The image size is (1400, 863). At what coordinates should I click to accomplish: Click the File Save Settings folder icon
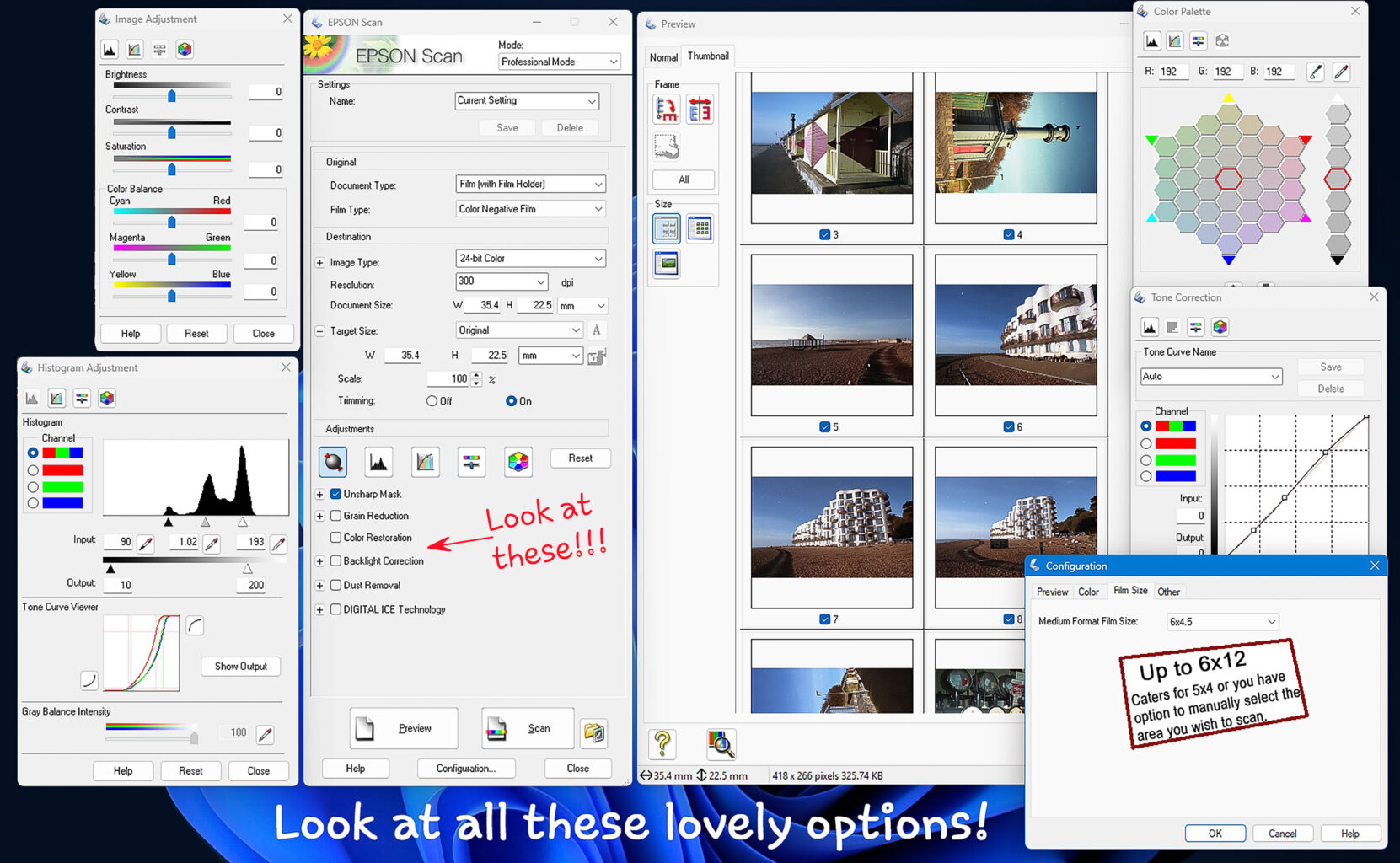(x=594, y=732)
